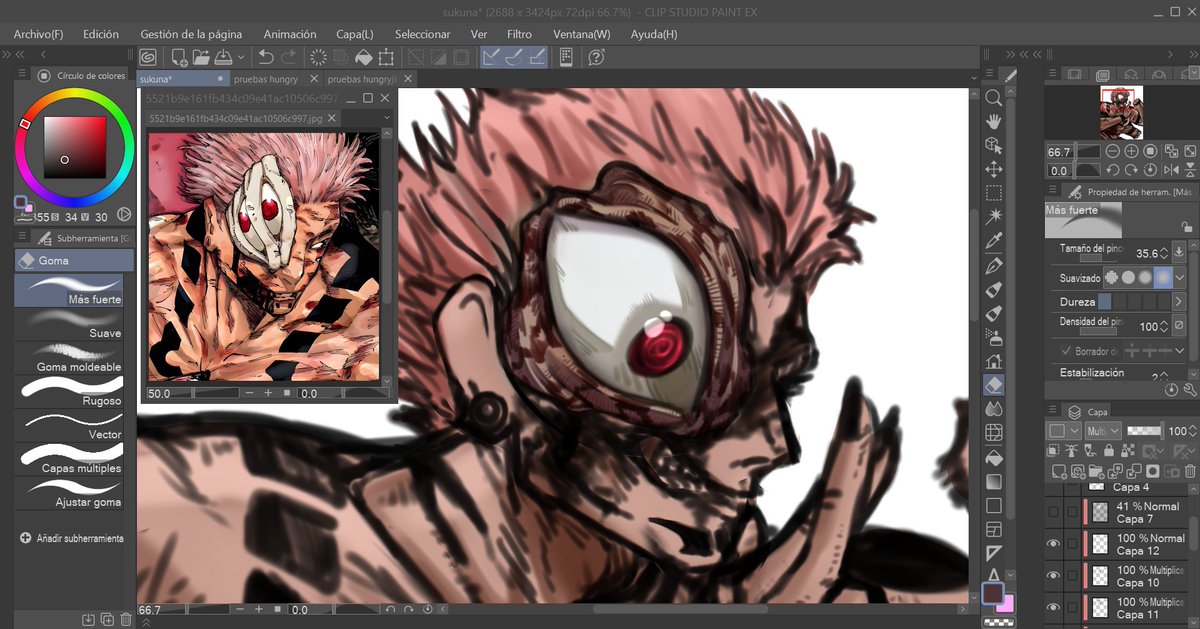1200x629 pixels.
Task: Click Añadir subherramienta
Action: pyautogui.click(x=70, y=538)
